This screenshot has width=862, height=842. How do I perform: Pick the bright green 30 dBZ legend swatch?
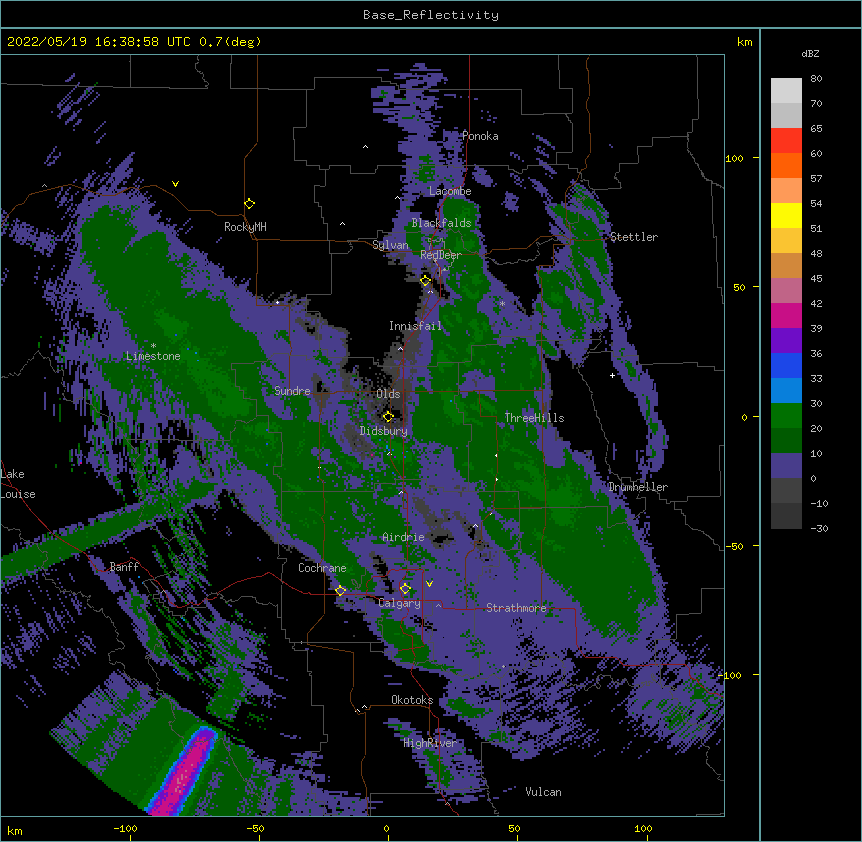coord(786,415)
